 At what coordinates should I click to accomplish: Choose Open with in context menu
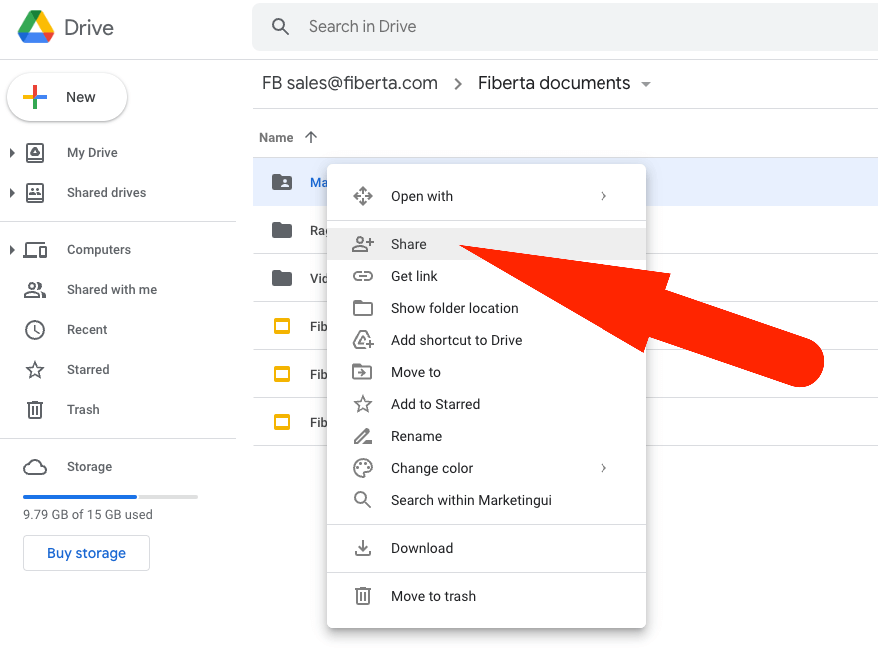tap(486, 196)
